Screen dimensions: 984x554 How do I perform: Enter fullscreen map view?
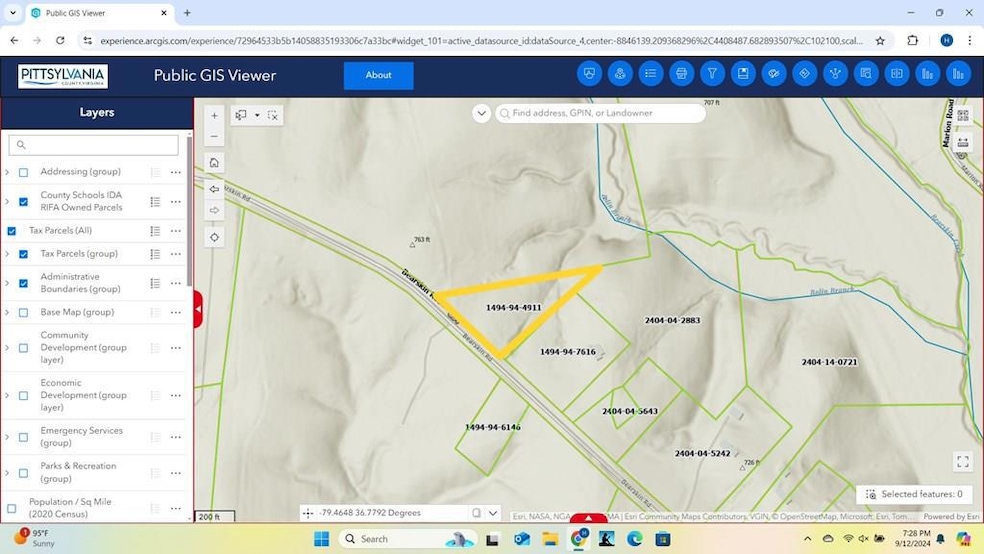coord(962,461)
